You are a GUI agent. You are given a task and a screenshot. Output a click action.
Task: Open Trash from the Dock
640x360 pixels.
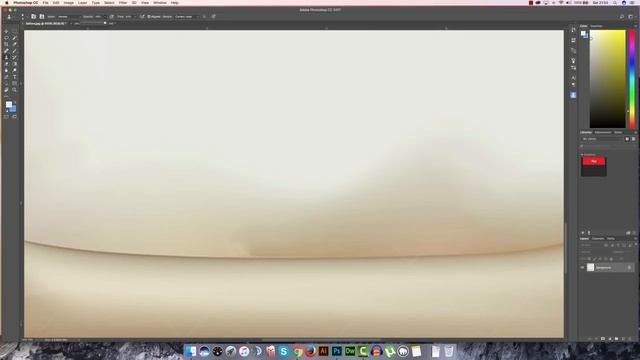pos(449,351)
